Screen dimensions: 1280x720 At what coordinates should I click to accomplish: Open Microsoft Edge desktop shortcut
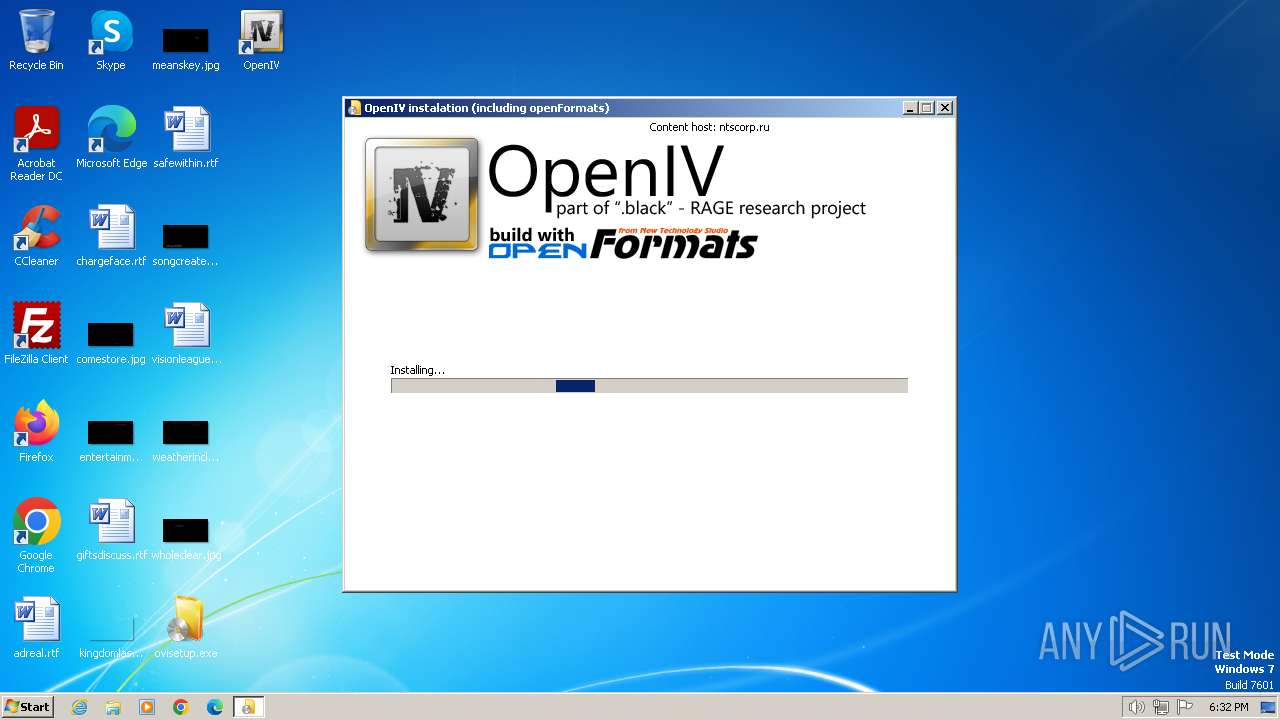point(111,138)
